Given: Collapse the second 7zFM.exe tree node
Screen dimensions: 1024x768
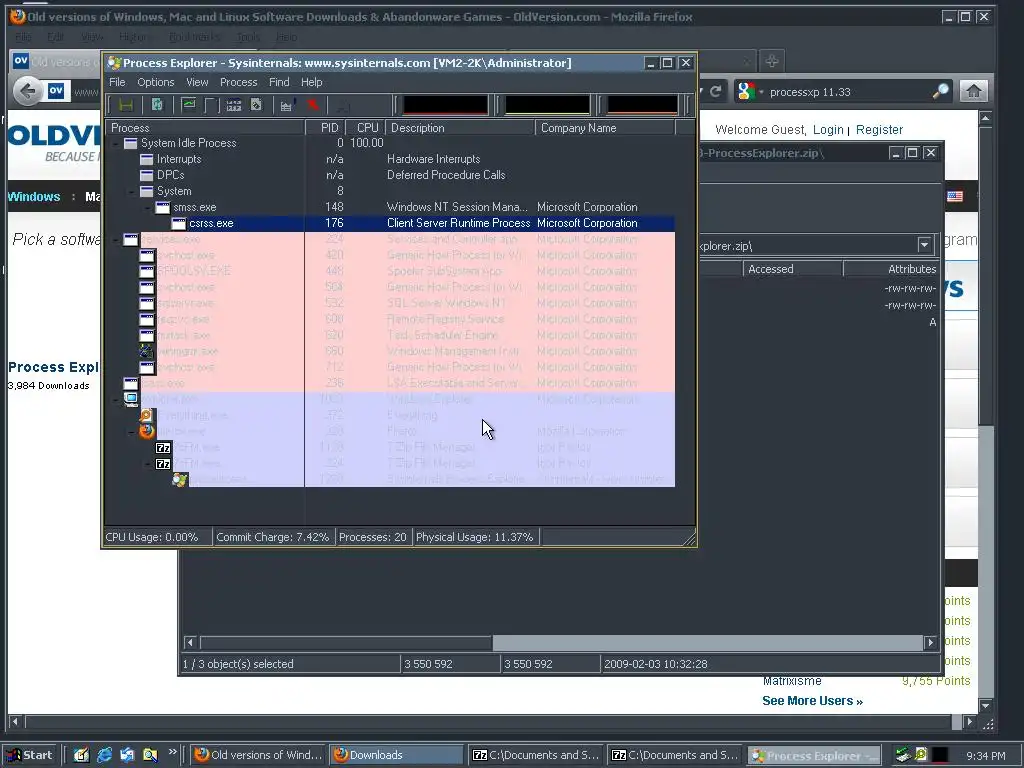Looking at the screenshot, I should [x=148, y=464].
